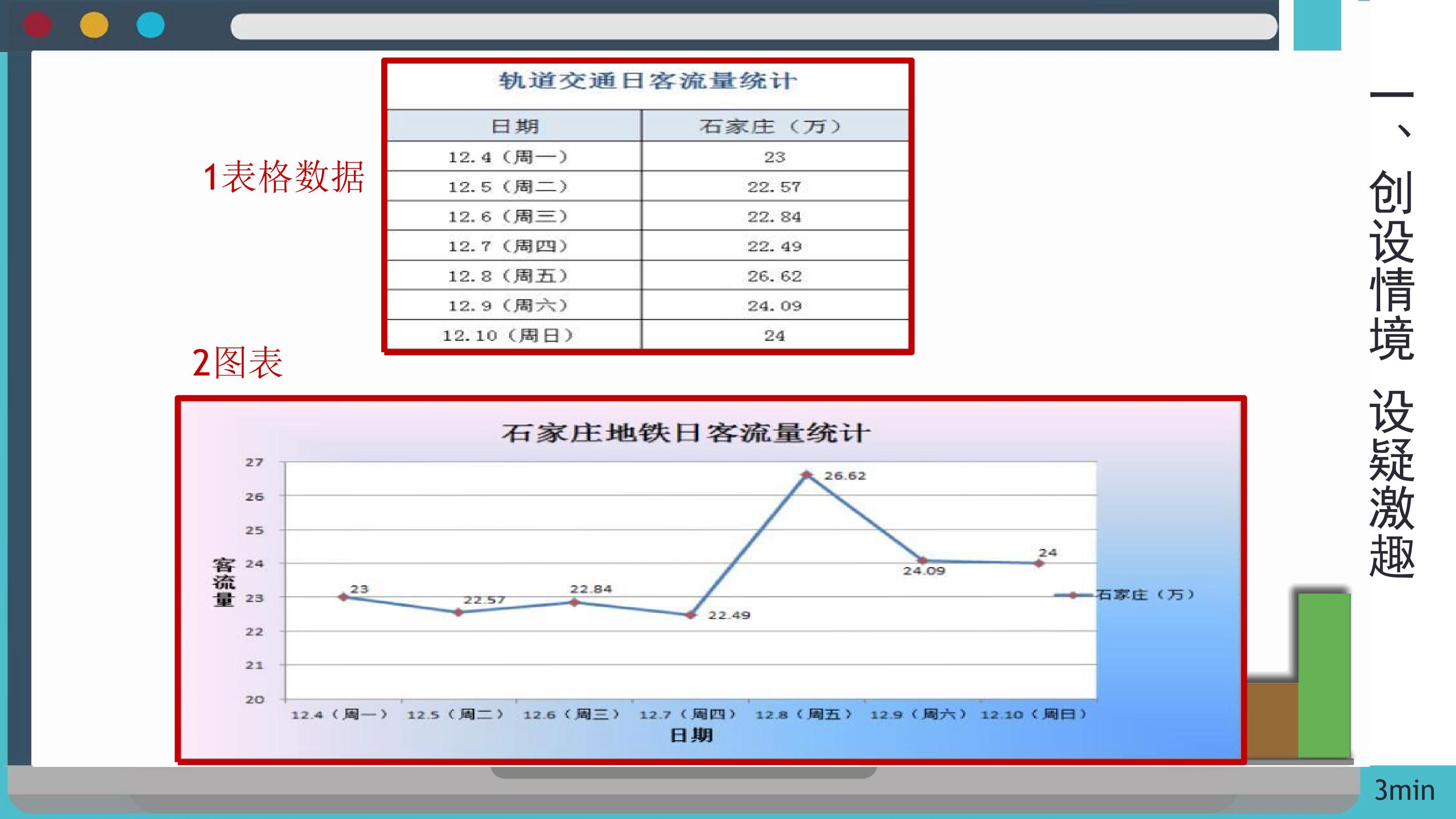Click the brown bar graphic
Screen dimensions: 1456x819
coord(1272,719)
